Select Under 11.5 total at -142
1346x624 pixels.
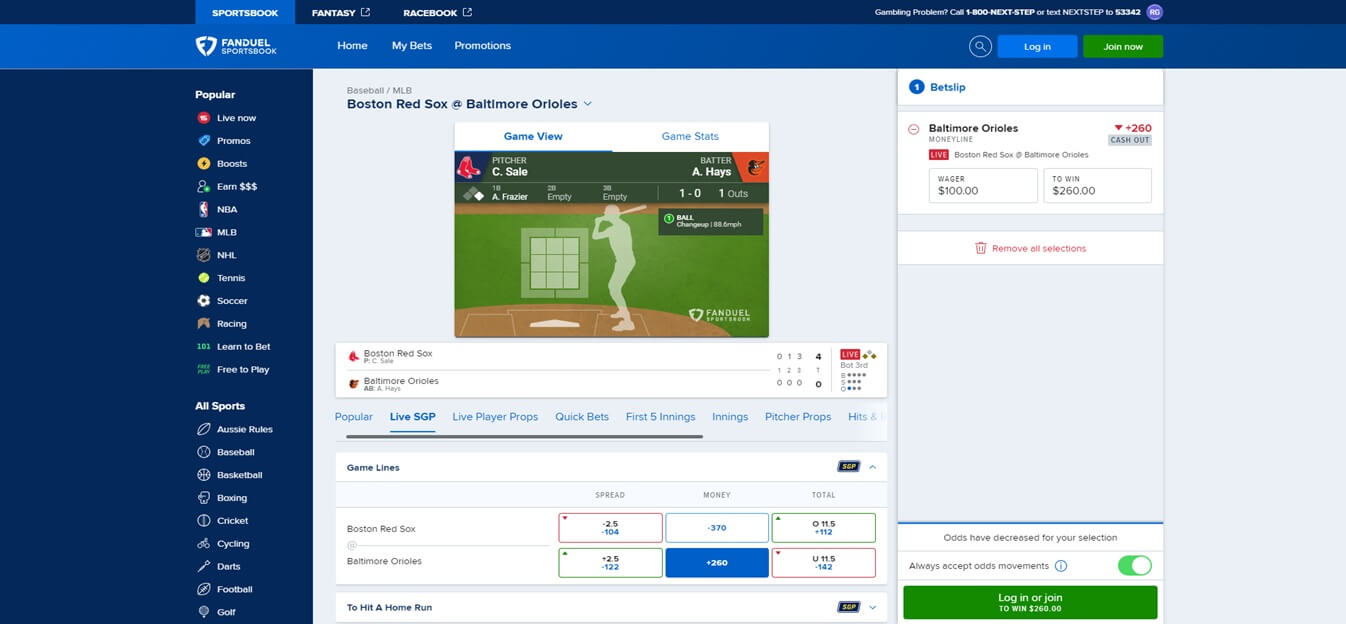(x=824, y=563)
